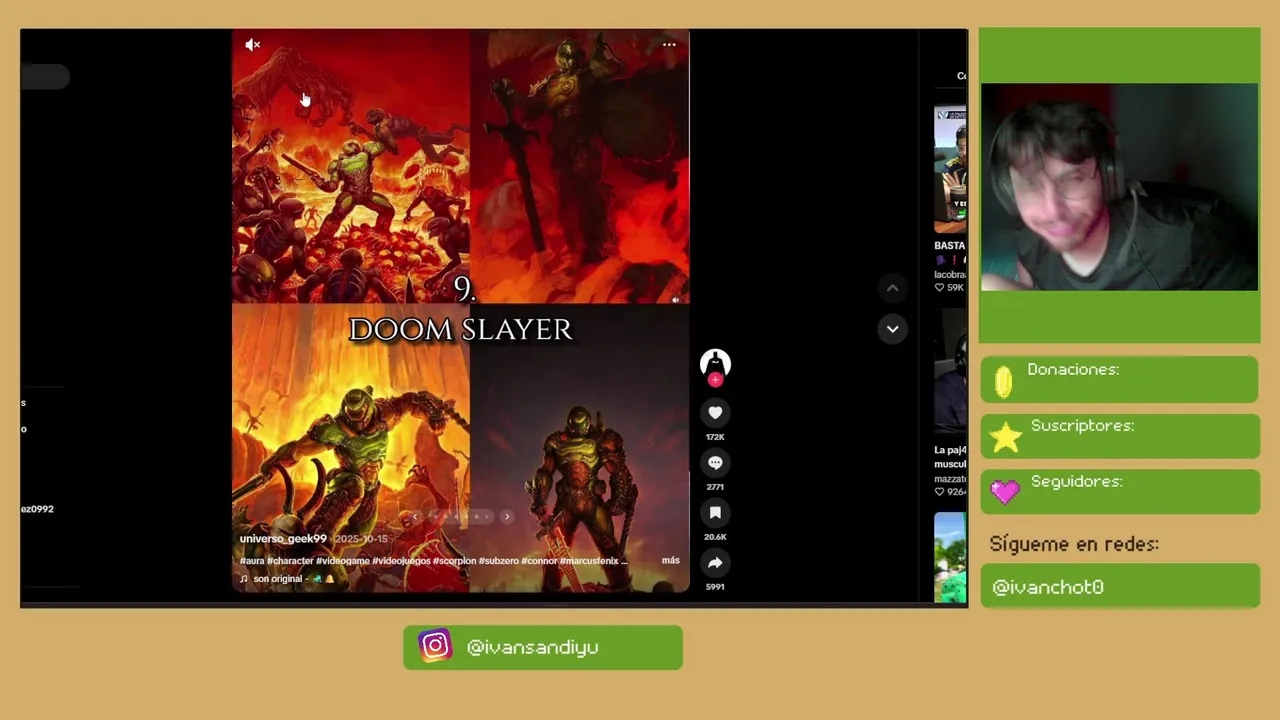Show next carousel image with right chevron

click(x=507, y=517)
